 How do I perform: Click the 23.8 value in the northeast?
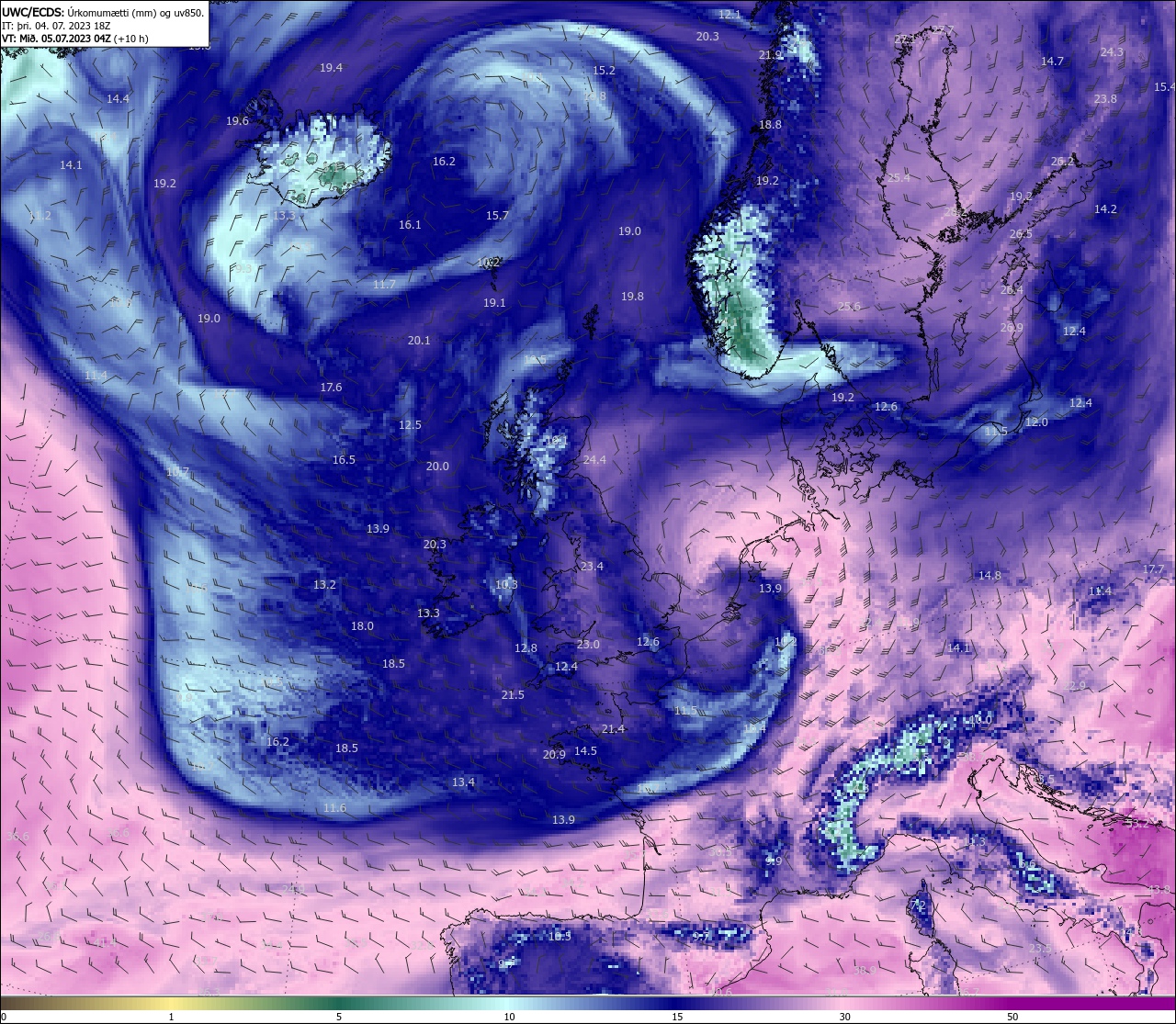tap(1105, 99)
